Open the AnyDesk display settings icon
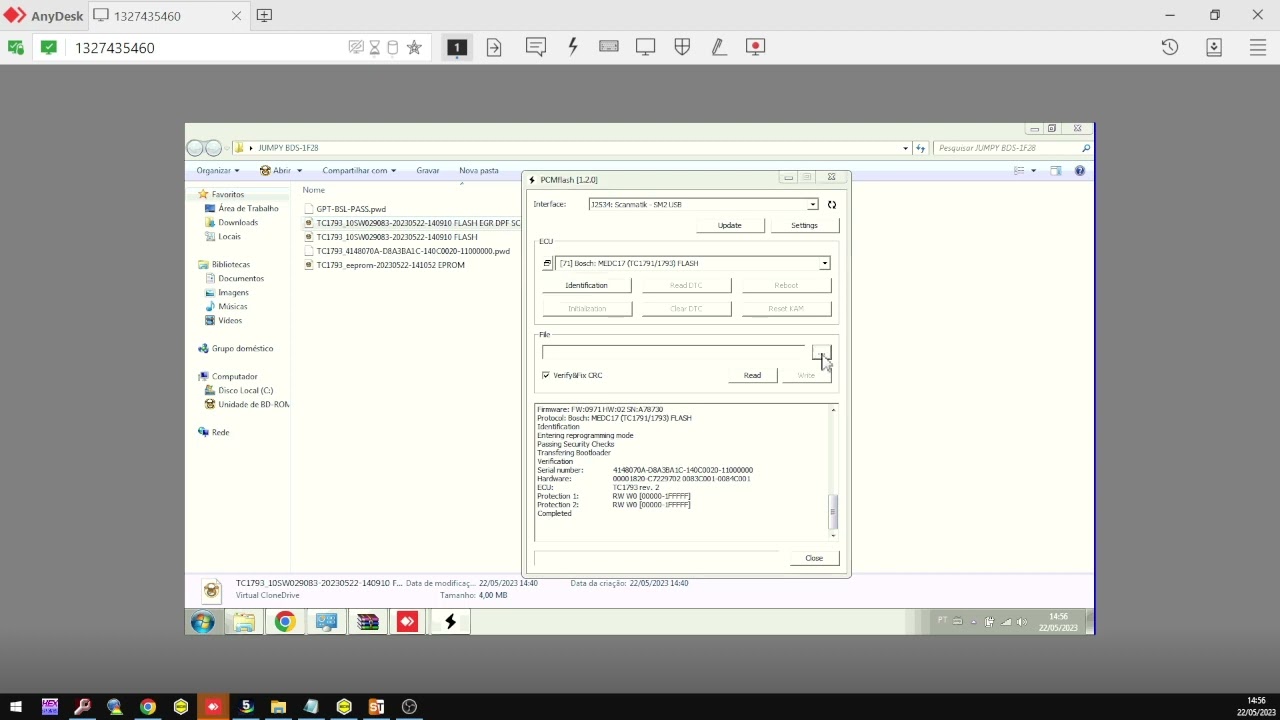Image resolution: width=1280 pixels, height=720 pixels. (x=646, y=47)
